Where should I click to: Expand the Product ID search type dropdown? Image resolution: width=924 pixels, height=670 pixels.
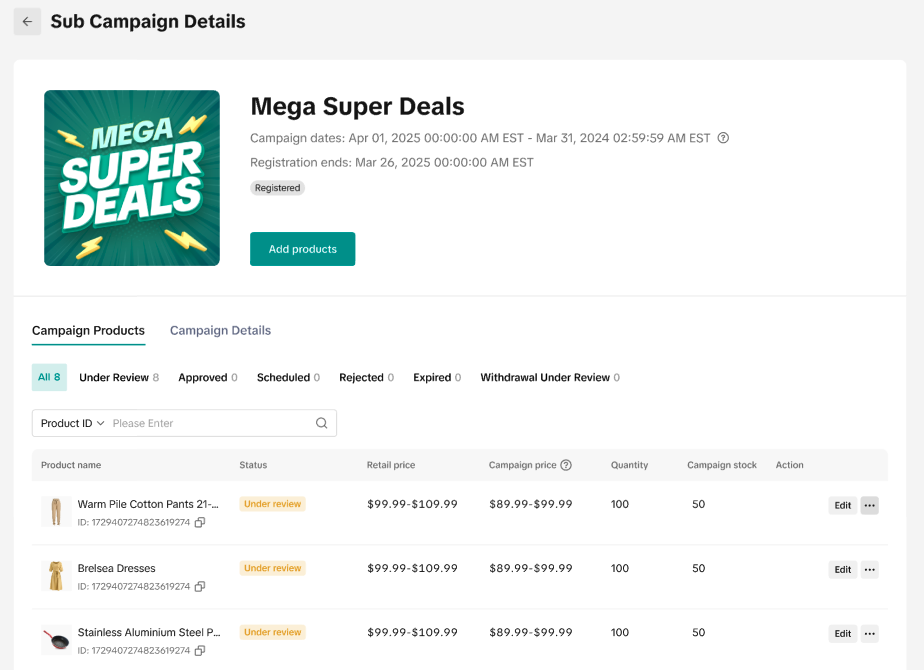click(72, 423)
